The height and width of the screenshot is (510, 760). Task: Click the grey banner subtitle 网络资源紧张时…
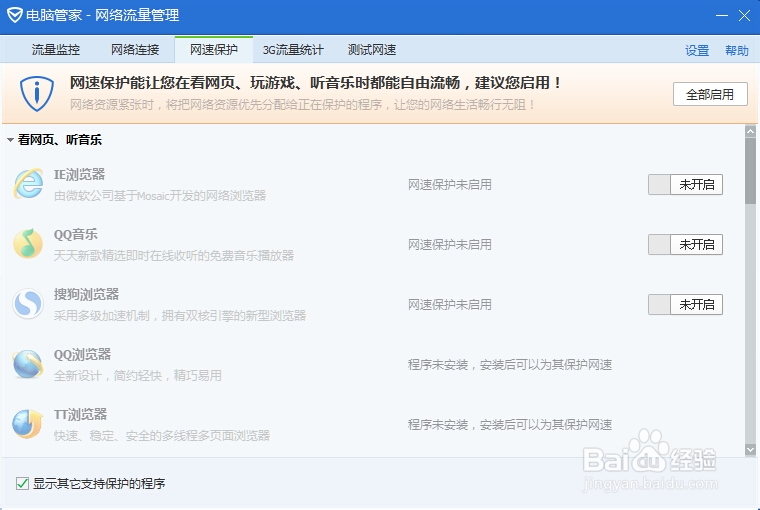pos(302,105)
